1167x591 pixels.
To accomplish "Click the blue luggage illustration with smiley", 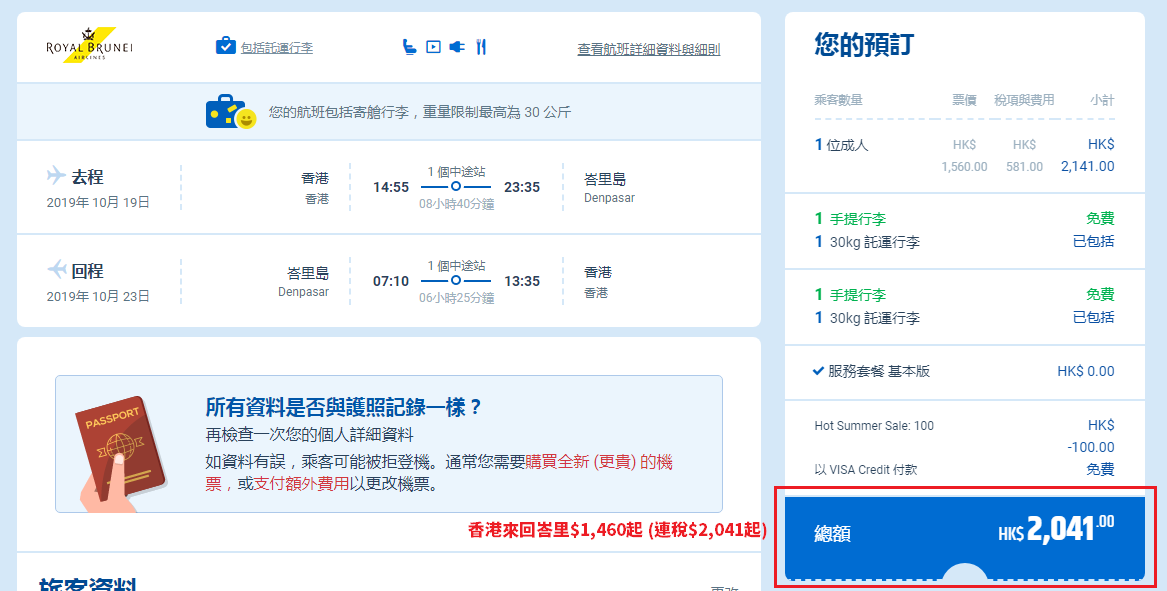I will 231,112.
